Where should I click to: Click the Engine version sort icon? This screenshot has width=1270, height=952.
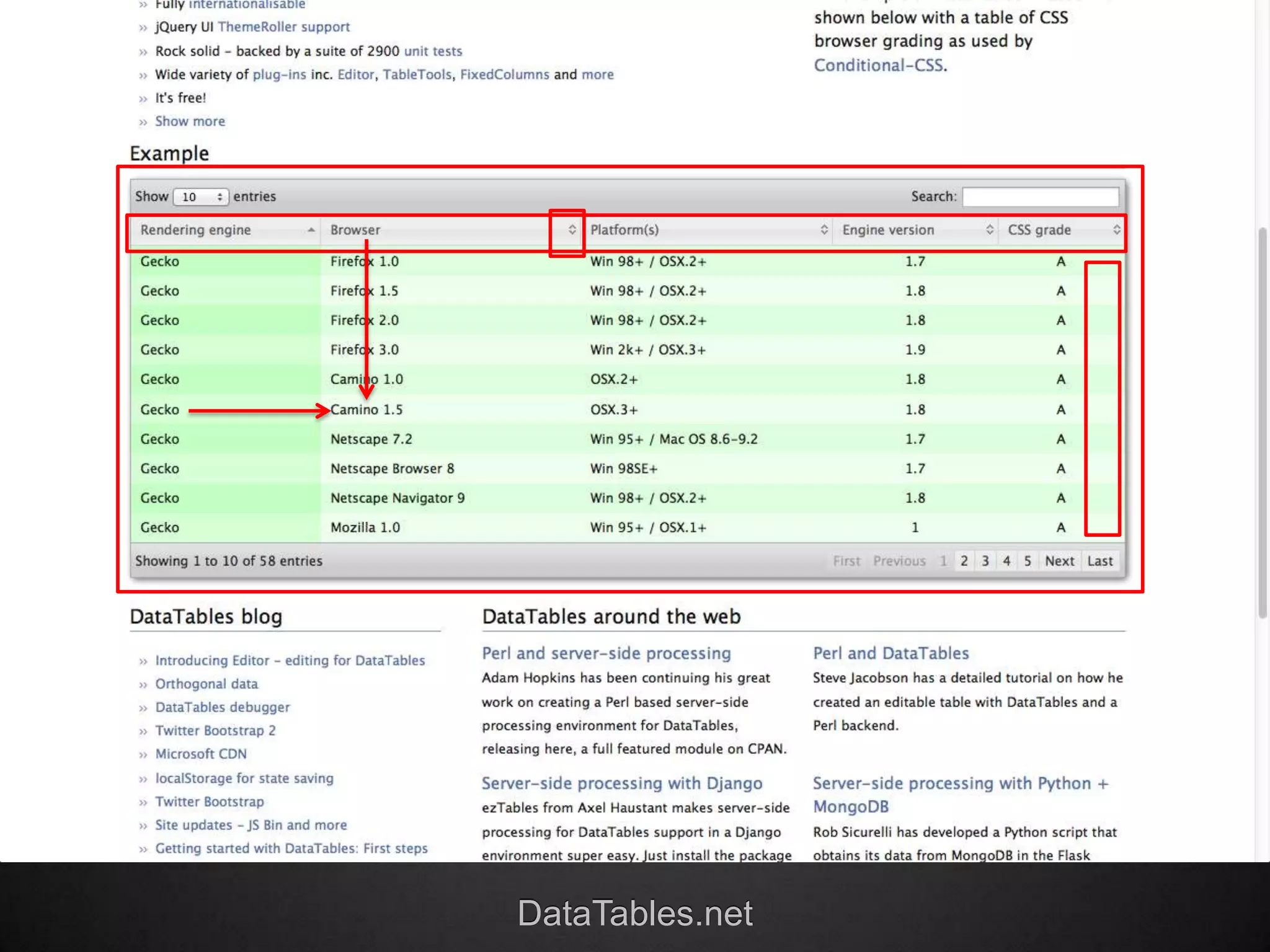pos(989,230)
